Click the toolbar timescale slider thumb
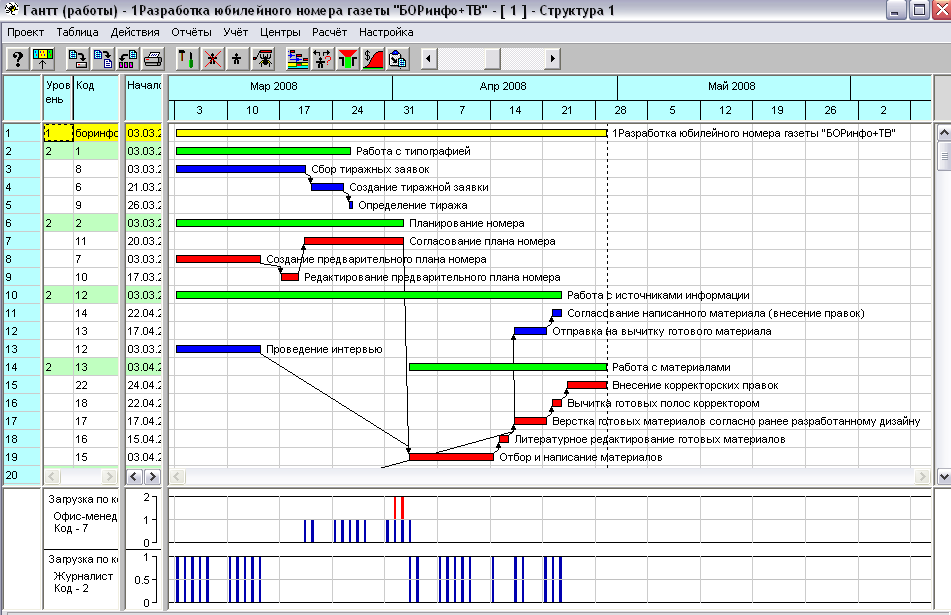 click(x=492, y=59)
